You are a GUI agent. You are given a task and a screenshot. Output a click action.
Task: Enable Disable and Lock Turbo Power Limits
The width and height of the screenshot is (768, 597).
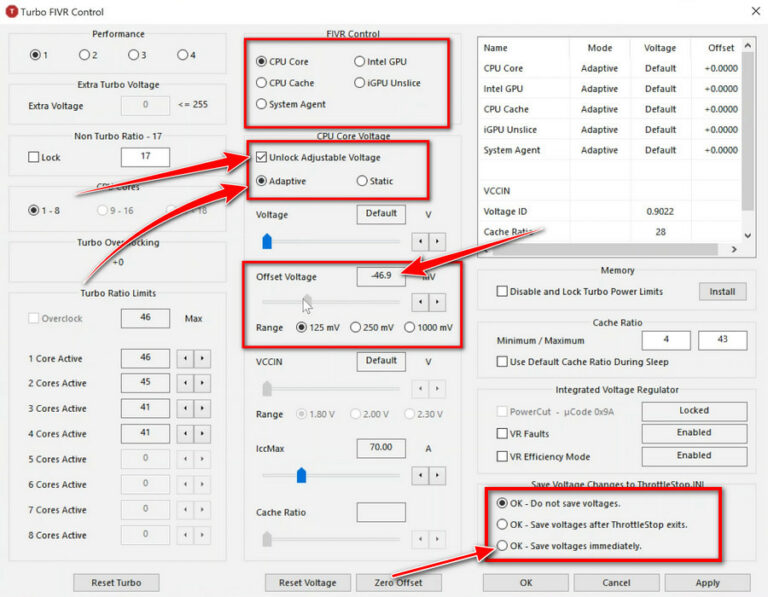502,292
